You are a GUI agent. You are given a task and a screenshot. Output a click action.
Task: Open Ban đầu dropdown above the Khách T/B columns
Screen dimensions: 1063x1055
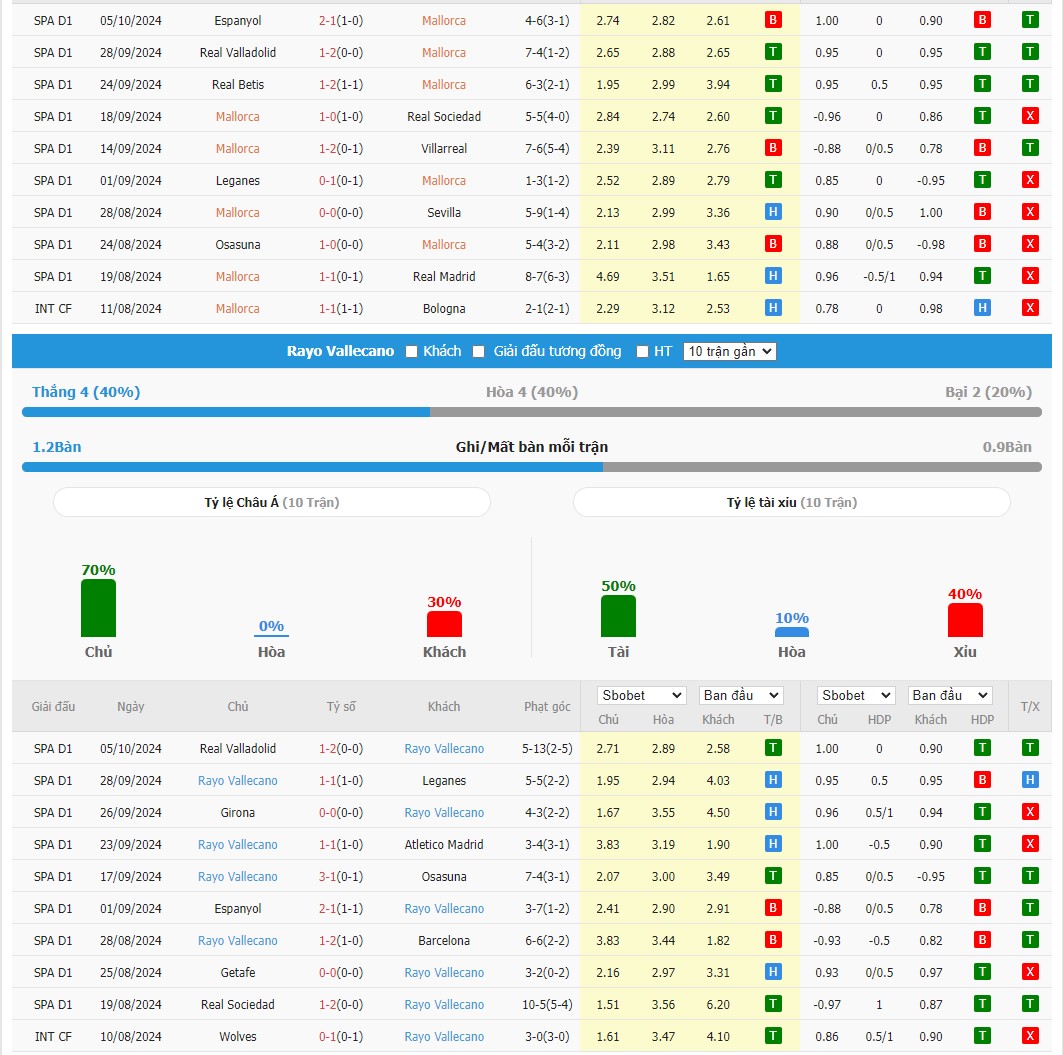(741, 695)
